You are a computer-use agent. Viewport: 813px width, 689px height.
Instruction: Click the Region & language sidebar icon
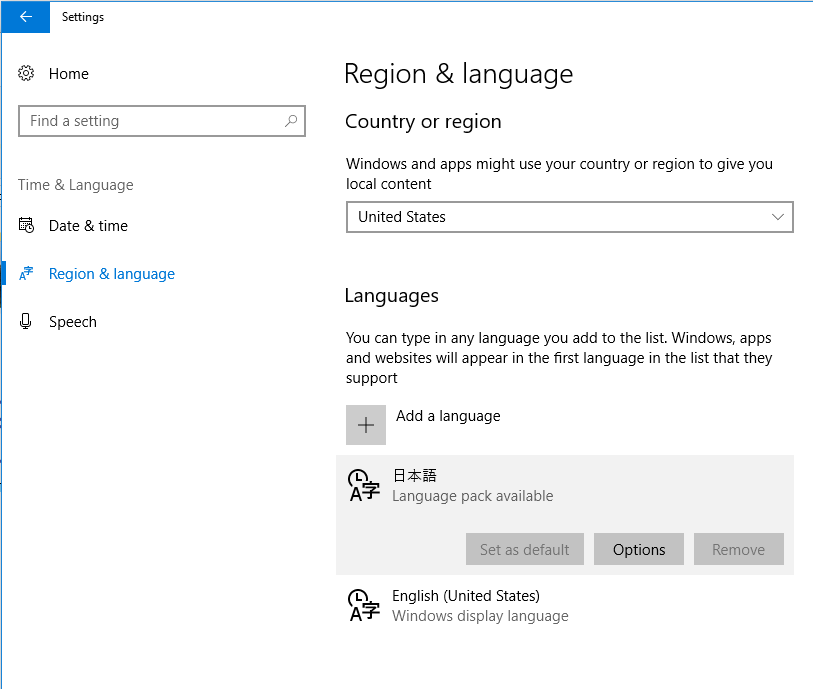coord(26,273)
